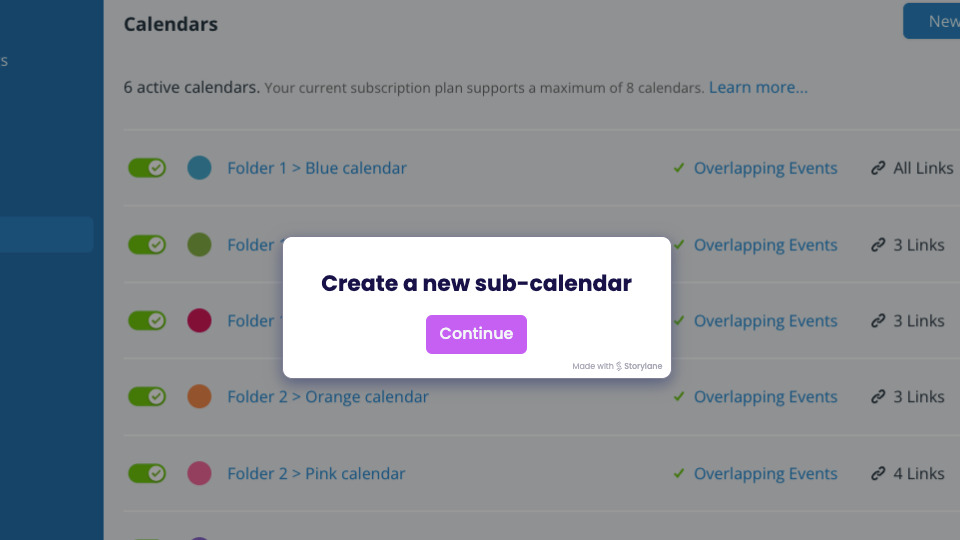Click Overlapping Events for Blue calendar
Viewport: 960px width, 540px height.
tap(765, 168)
